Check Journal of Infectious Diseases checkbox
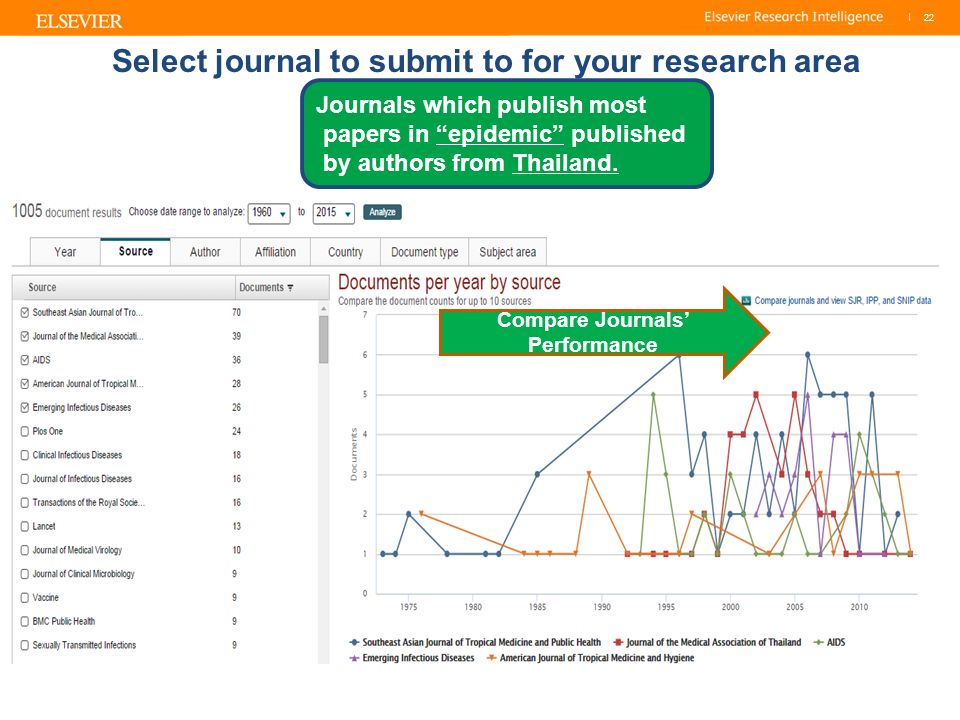The height and width of the screenshot is (720, 960). point(24,479)
